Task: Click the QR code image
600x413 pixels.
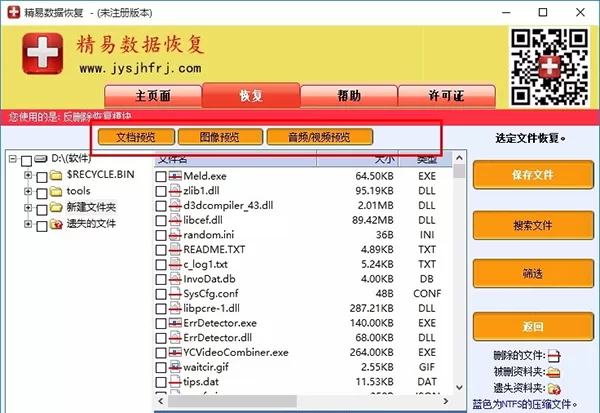Action: tap(549, 67)
